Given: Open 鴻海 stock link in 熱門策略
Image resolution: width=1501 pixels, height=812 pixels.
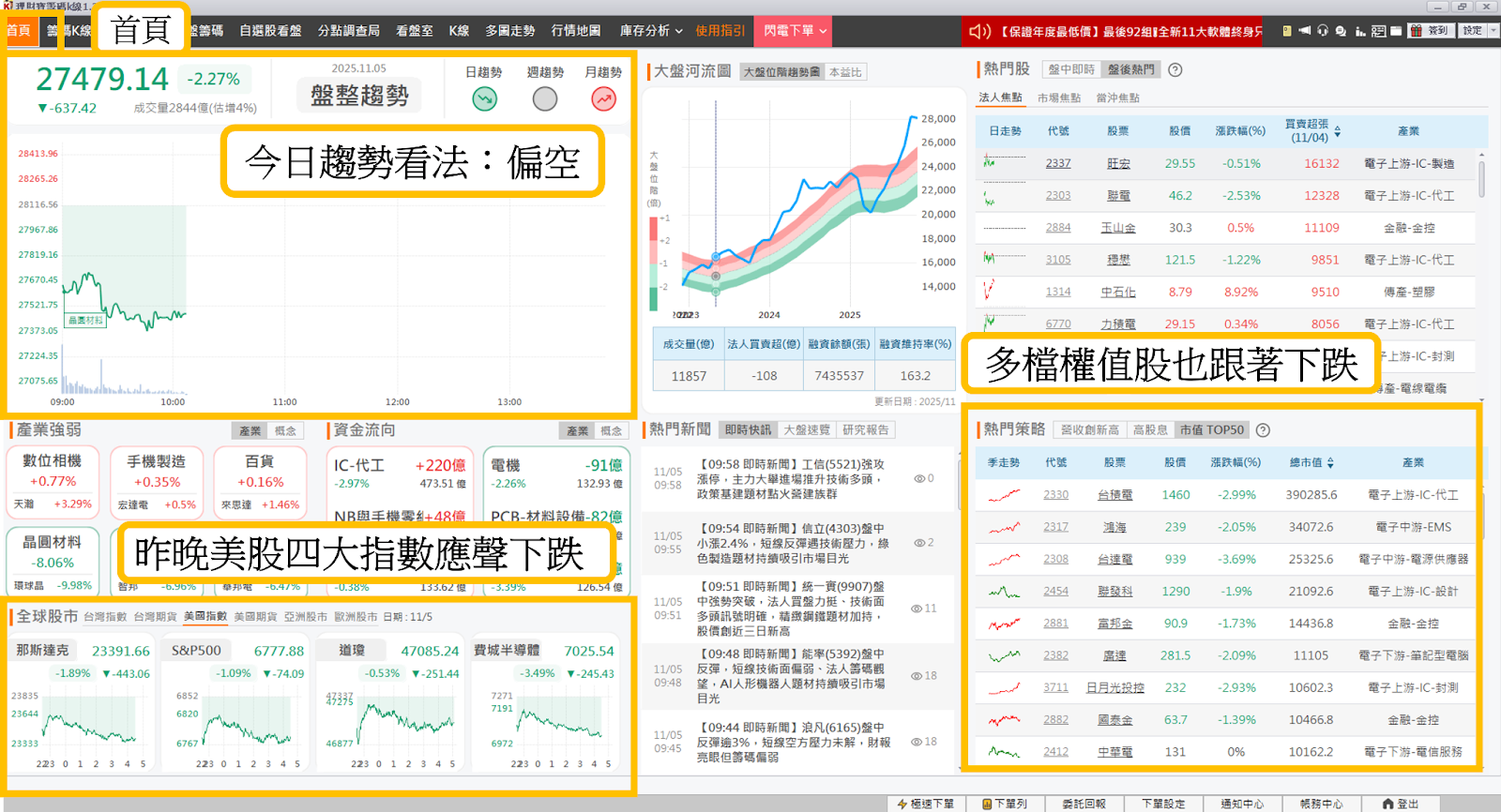Looking at the screenshot, I should (1114, 527).
